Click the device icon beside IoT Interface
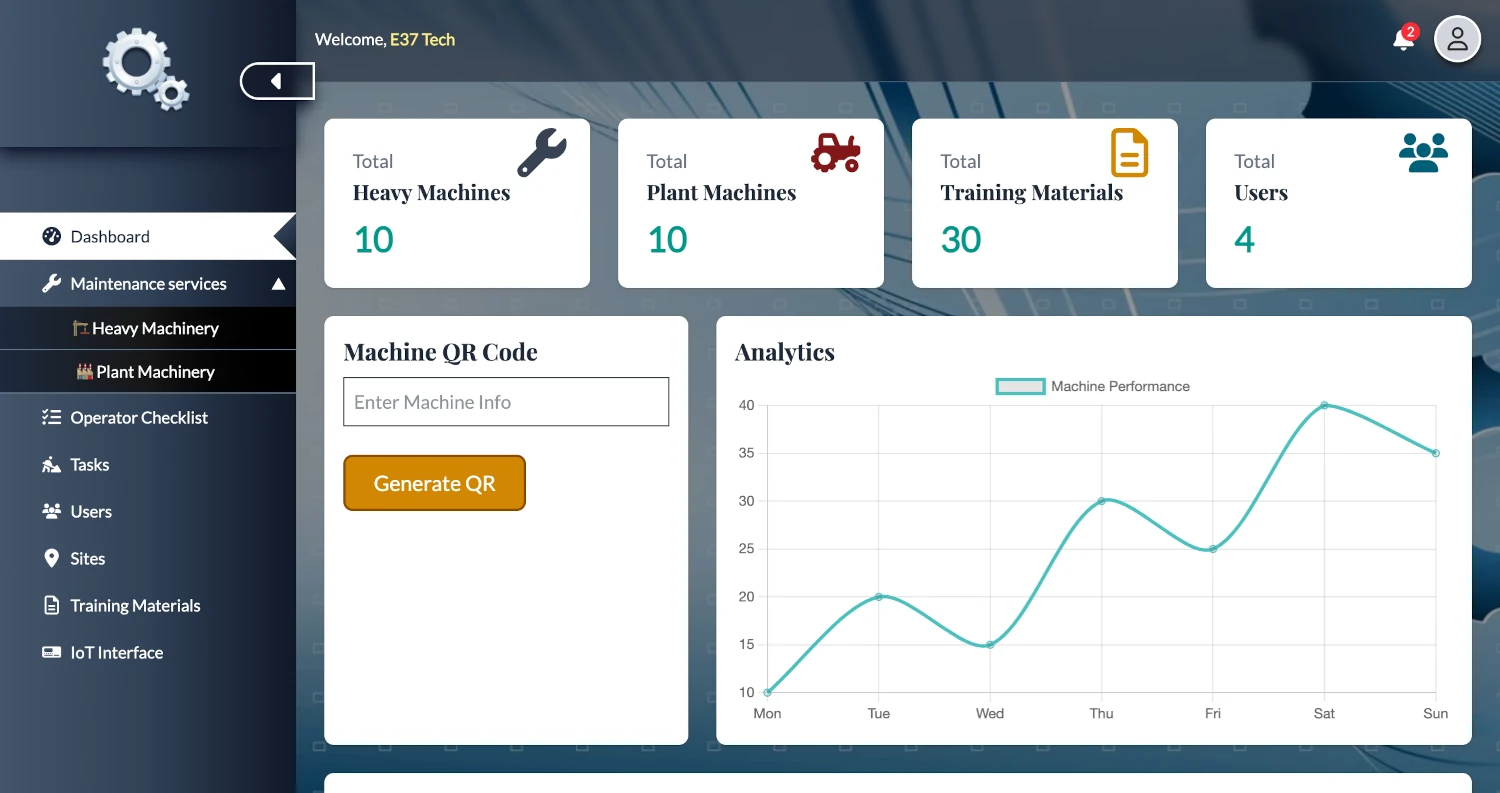The height and width of the screenshot is (793, 1500). tap(51, 652)
